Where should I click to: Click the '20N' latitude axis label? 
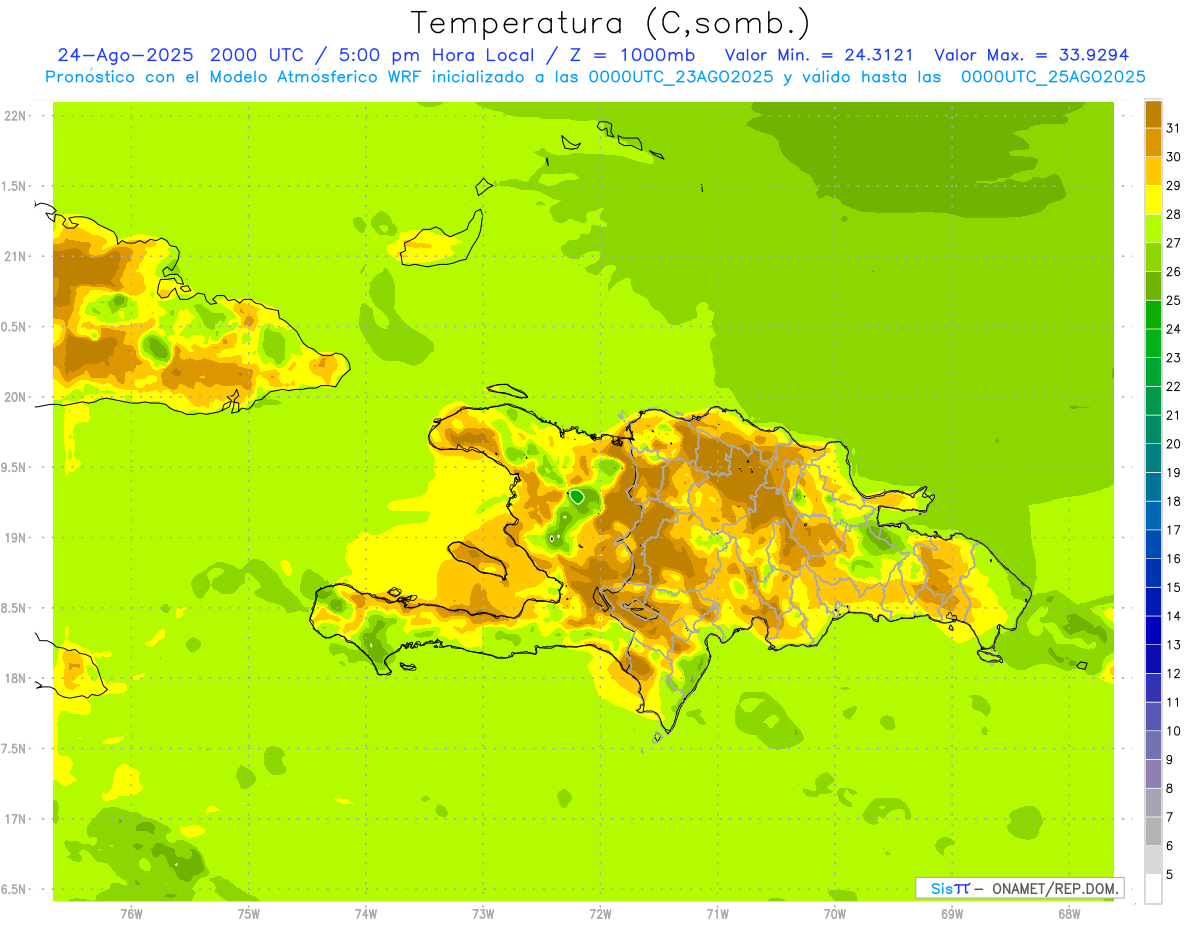pyautogui.click(x=14, y=397)
